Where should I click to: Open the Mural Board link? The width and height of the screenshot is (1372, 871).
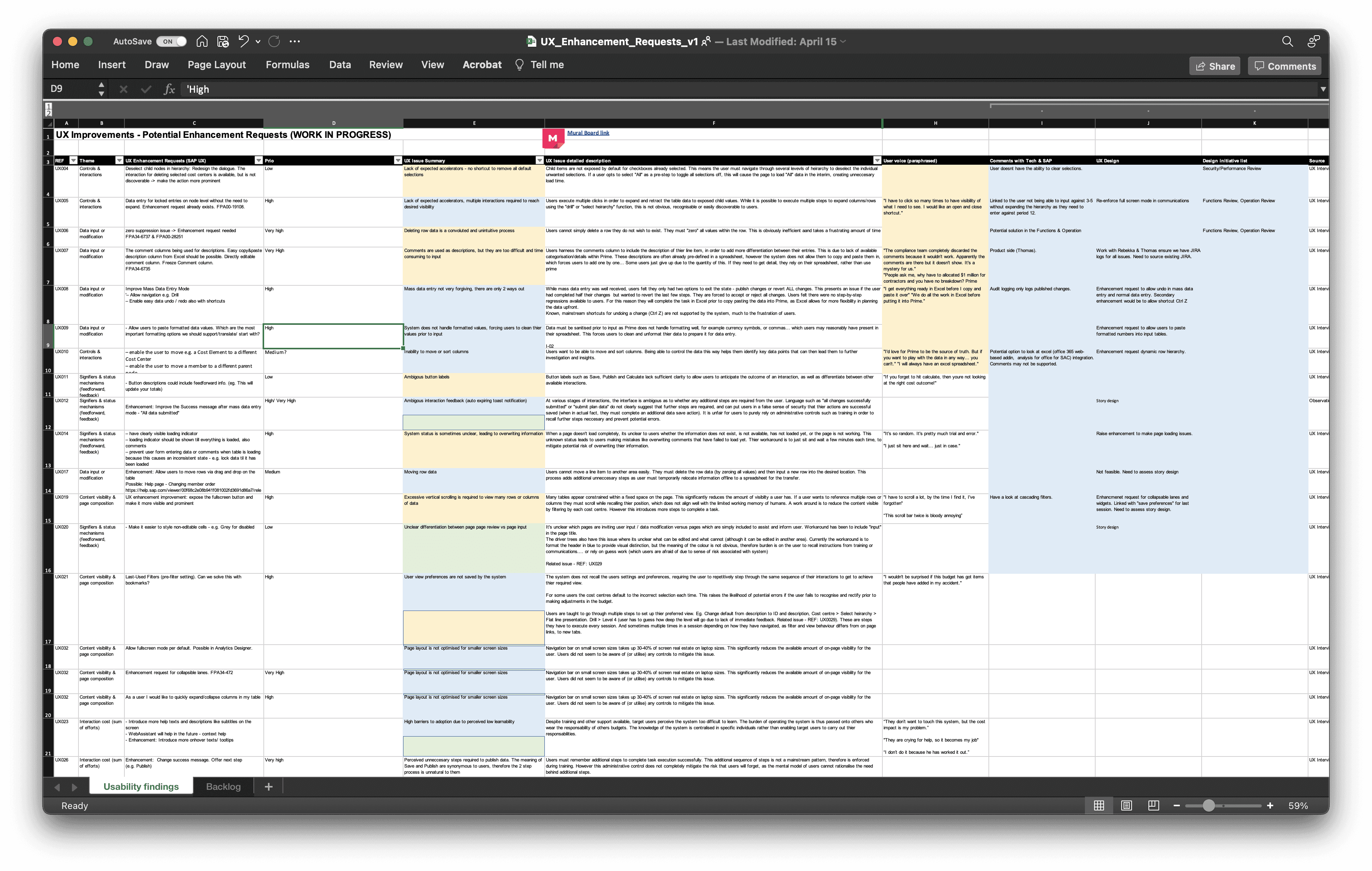[588, 133]
